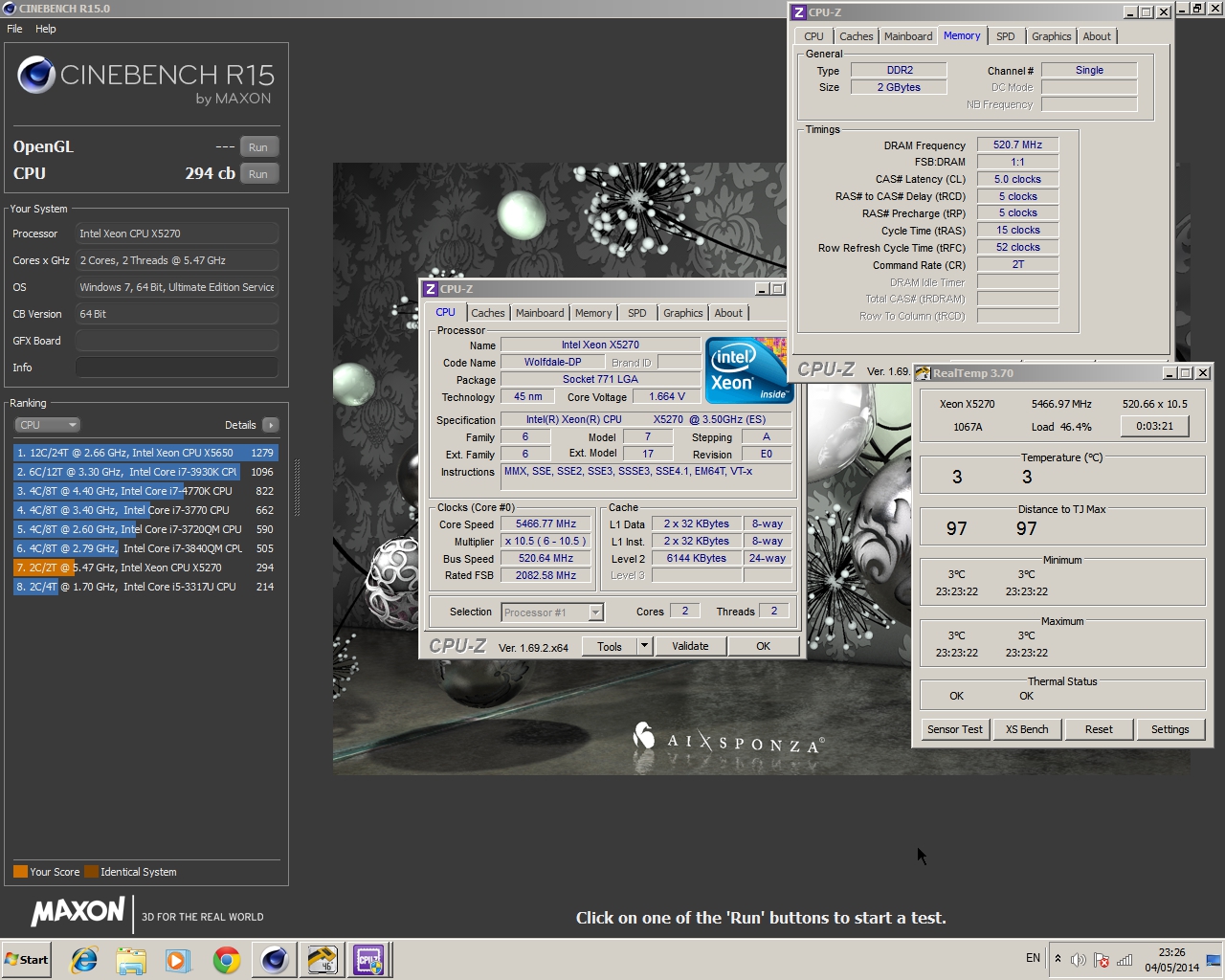This screenshot has height=980, width=1225.
Task: Click the orange Your Score legend swatch
Action: [x=20, y=872]
